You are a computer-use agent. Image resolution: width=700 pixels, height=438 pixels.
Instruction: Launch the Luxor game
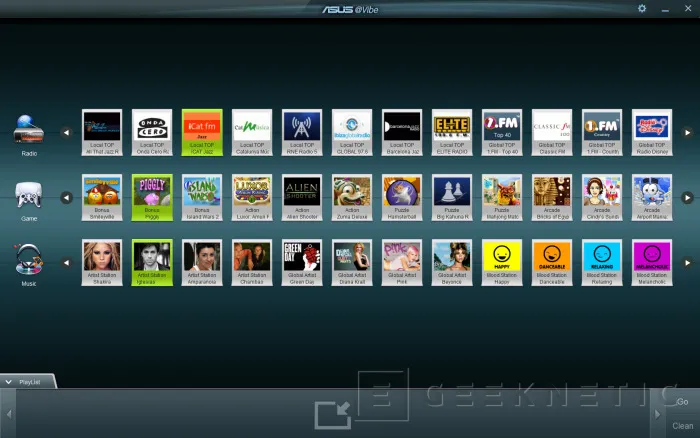point(252,198)
